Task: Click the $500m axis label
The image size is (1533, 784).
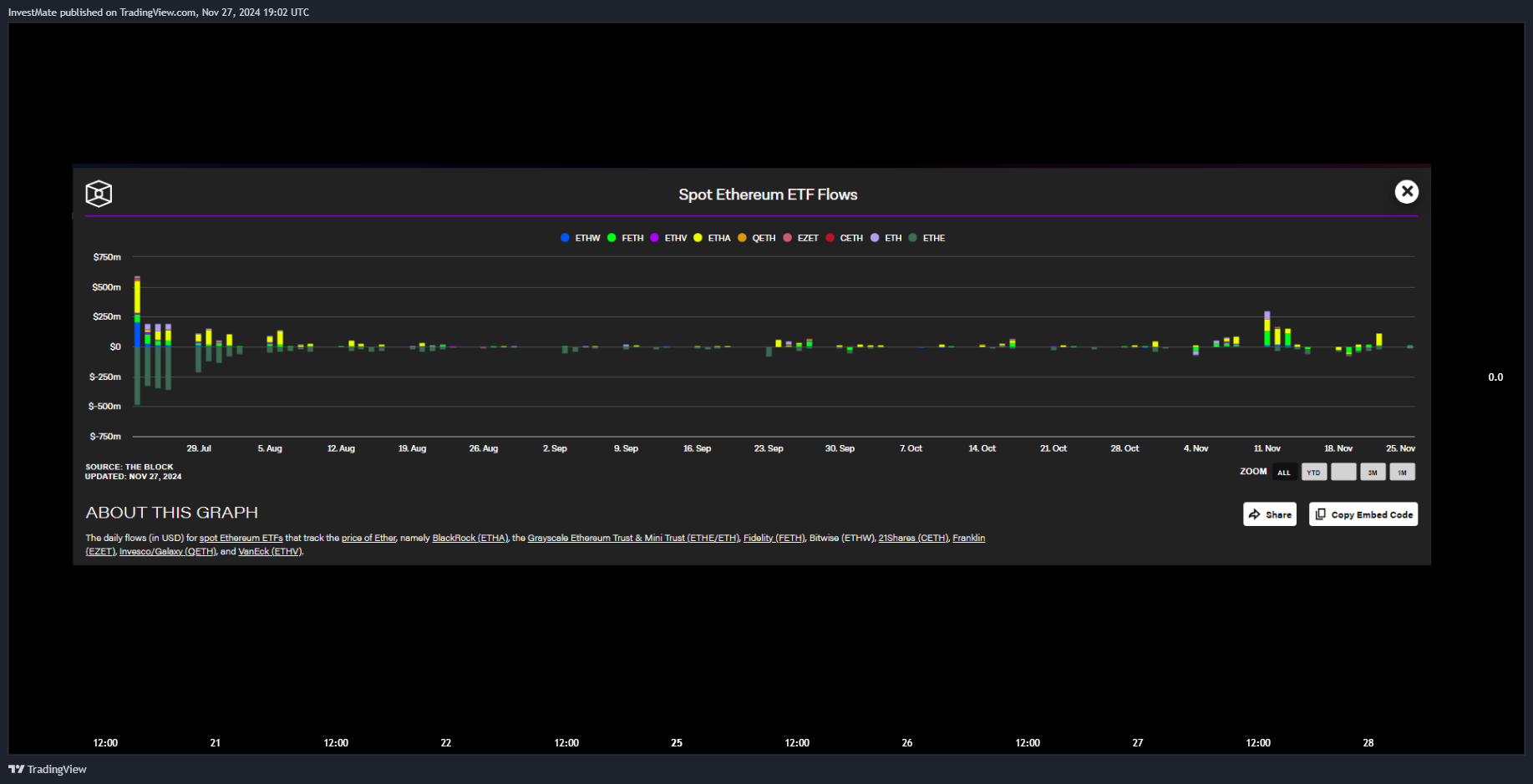Action: pos(107,287)
